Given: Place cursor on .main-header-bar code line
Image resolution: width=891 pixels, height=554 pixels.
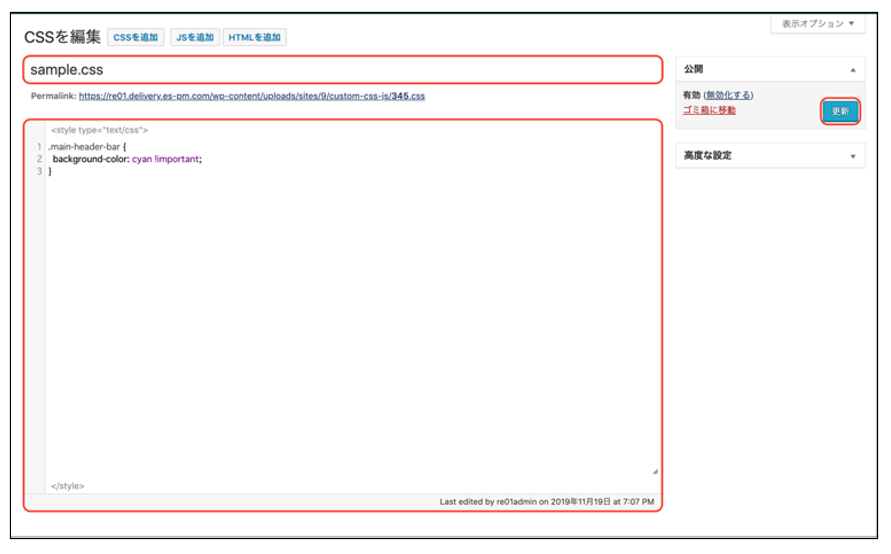Looking at the screenshot, I should (x=84, y=147).
